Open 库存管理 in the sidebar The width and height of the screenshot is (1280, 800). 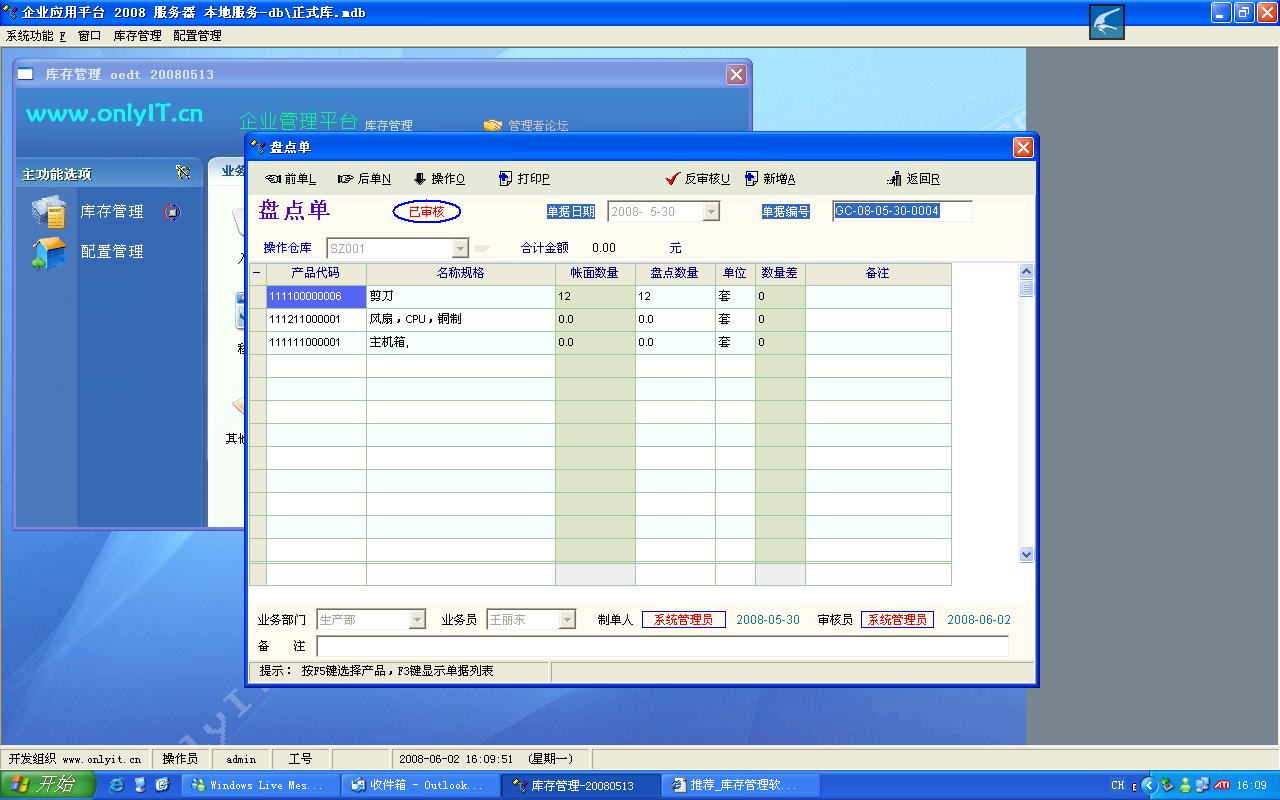[111, 212]
